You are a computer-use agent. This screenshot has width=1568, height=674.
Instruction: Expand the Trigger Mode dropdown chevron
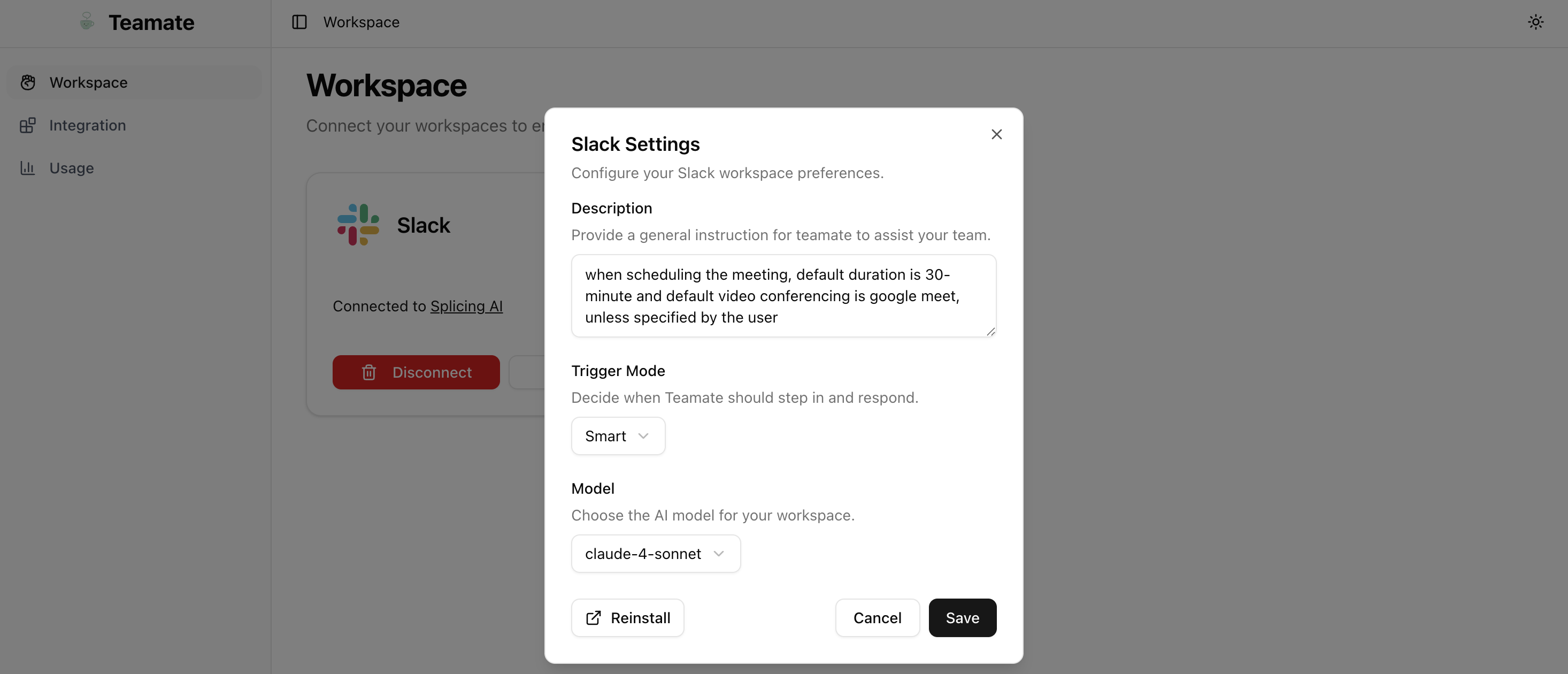pyautogui.click(x=643, y=436)
